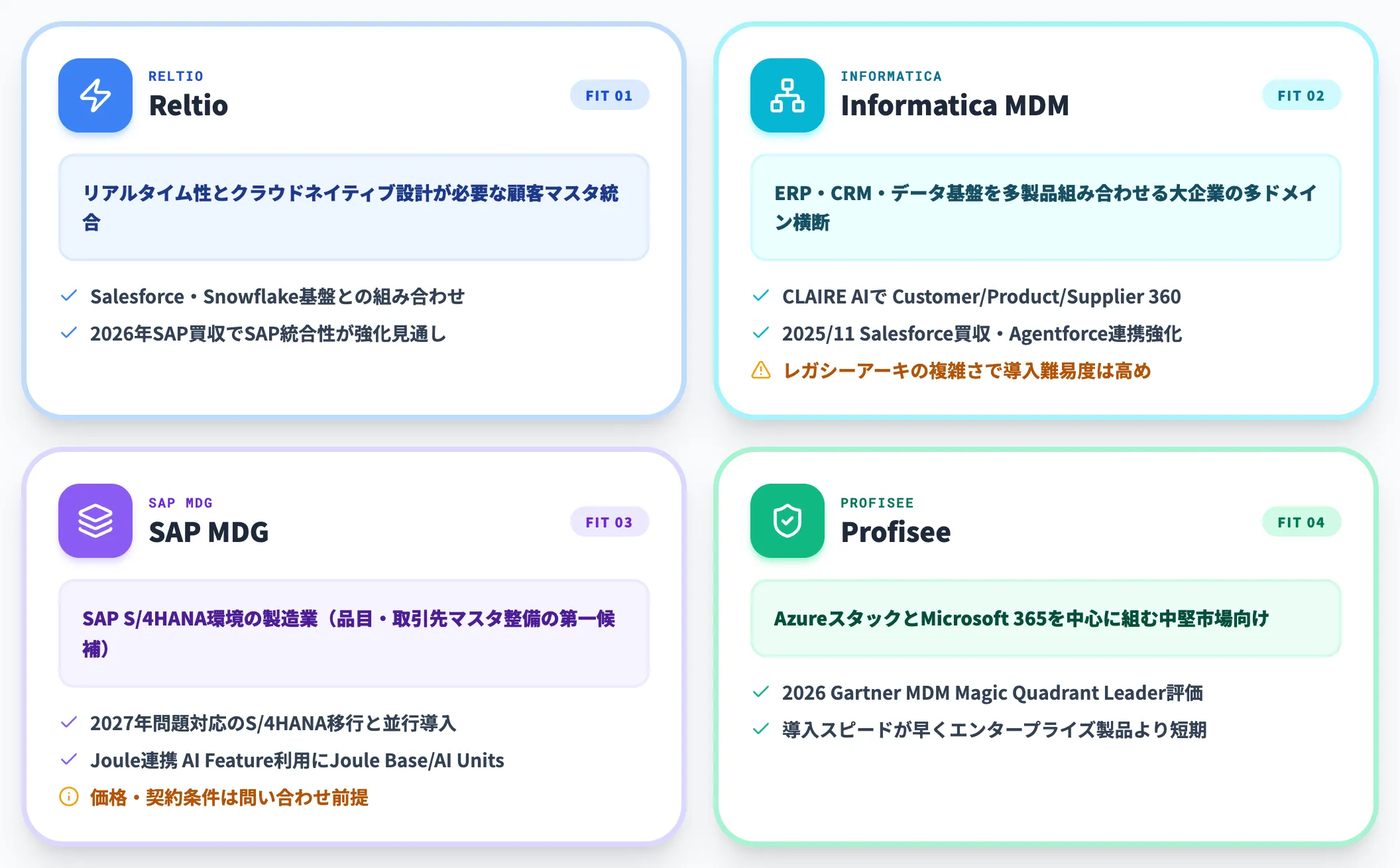
Task: Click warning text レガシーアーキの複雑さで導入難易度は高め
Action: pyautogui.click(x=967, y=370)
